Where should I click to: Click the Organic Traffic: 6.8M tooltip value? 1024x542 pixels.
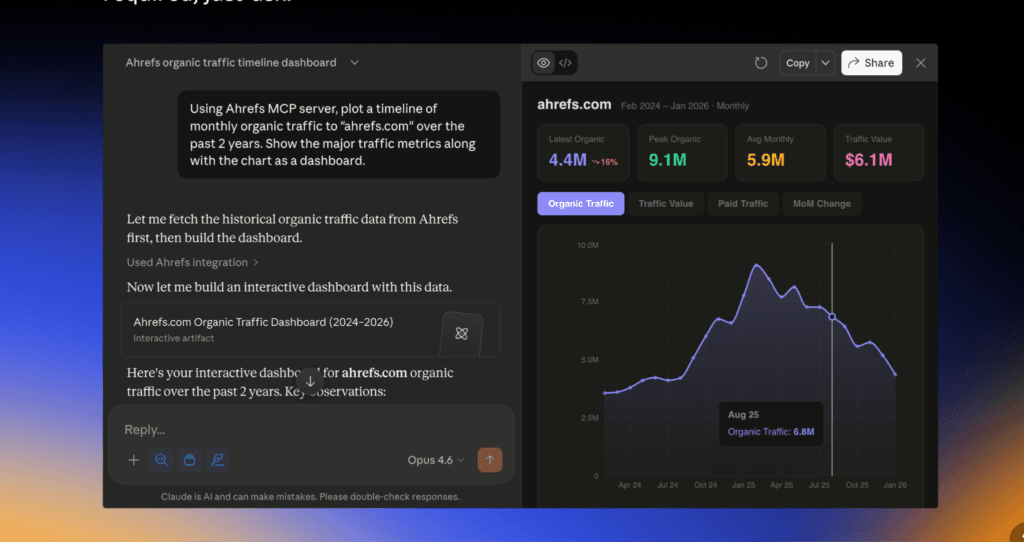[x=771, y=432]
